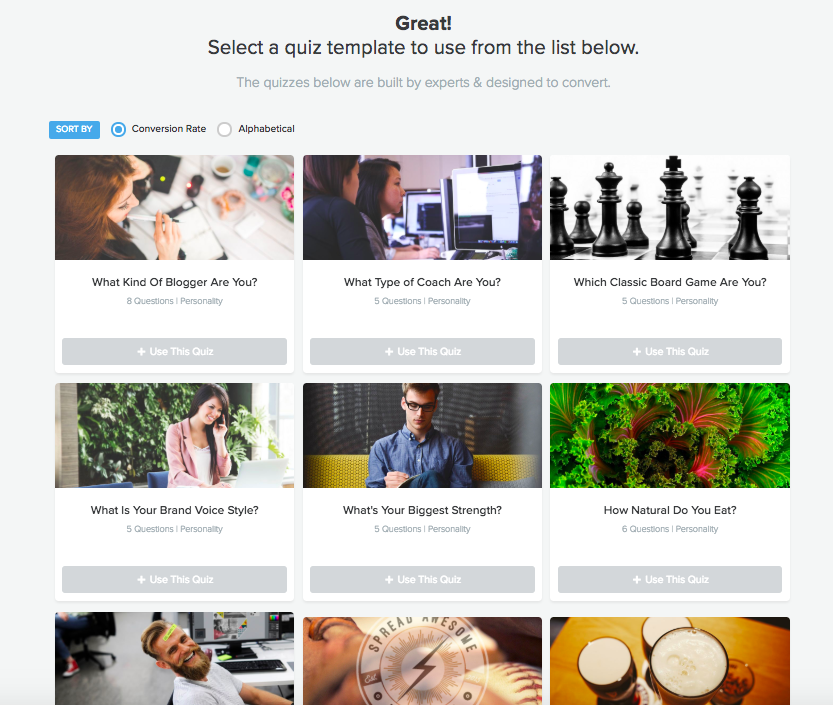Select the Alphabetical sort radio button
Screen dimensions: 833x705
[224, 129]
